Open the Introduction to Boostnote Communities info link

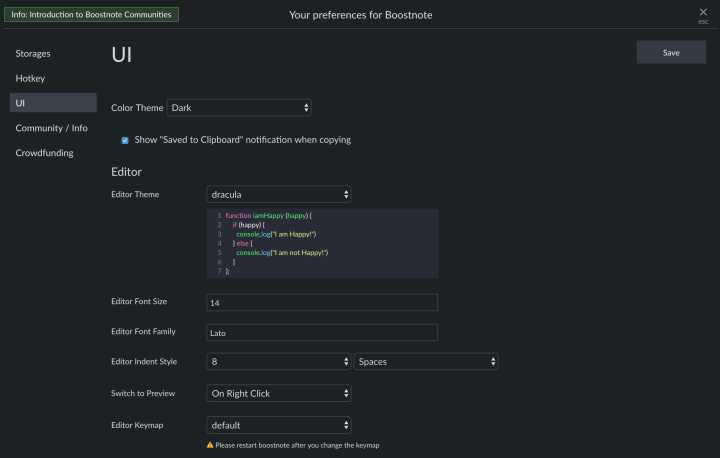(x=92, y=15)
